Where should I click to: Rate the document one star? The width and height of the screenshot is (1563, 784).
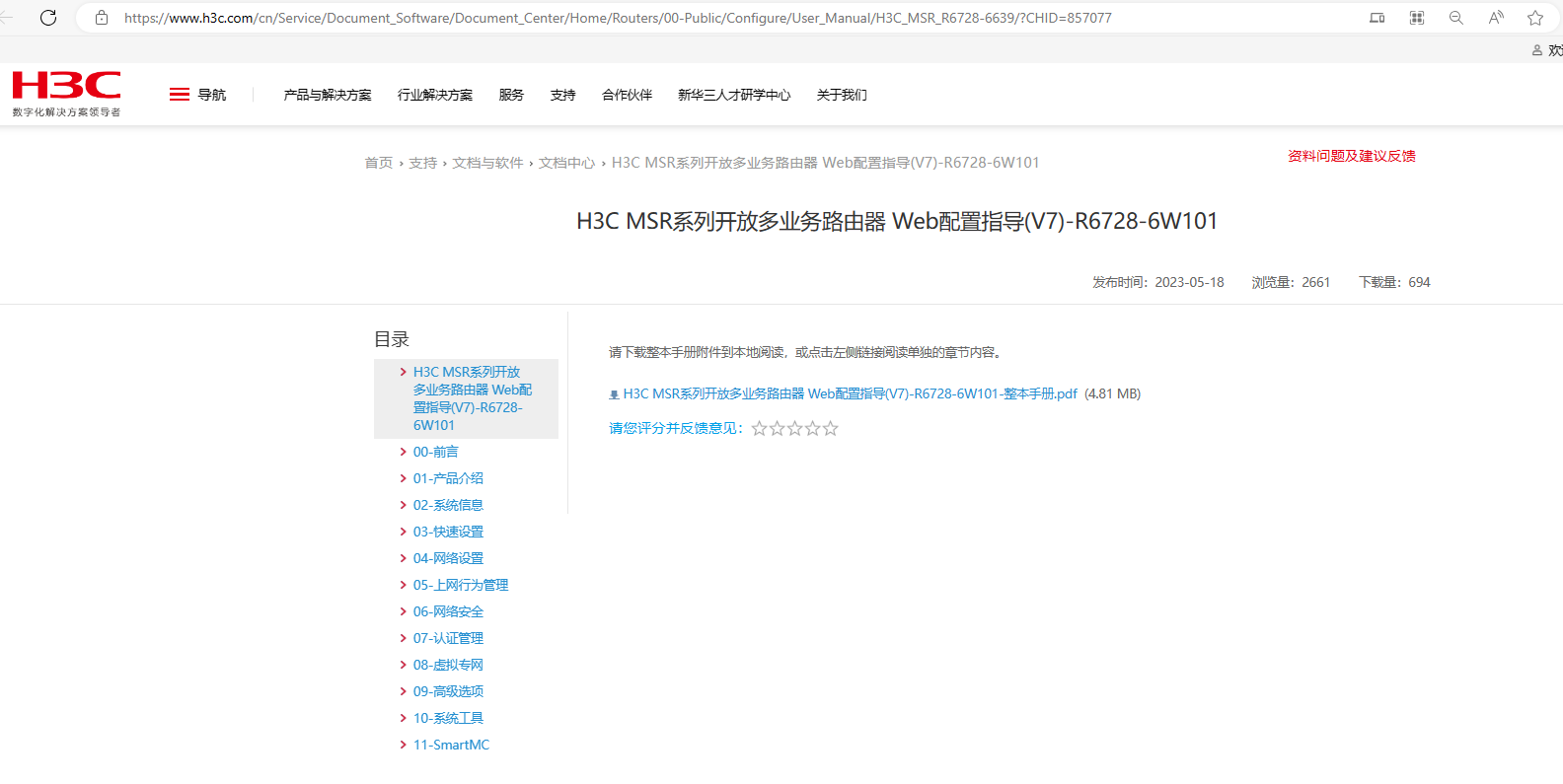(760, 428)
